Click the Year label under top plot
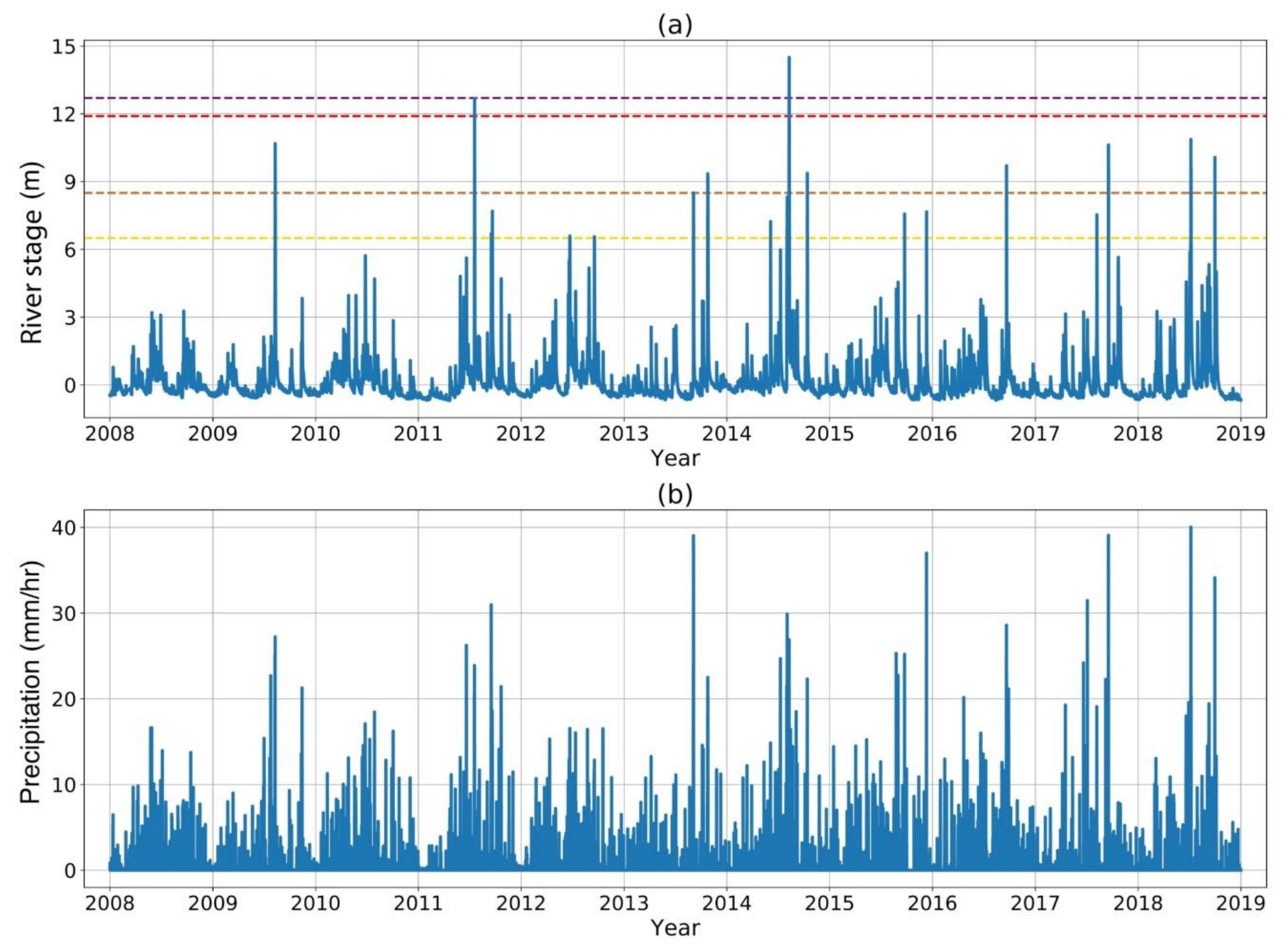Screen dimensions: 1288x948 (x=675, y=458)
